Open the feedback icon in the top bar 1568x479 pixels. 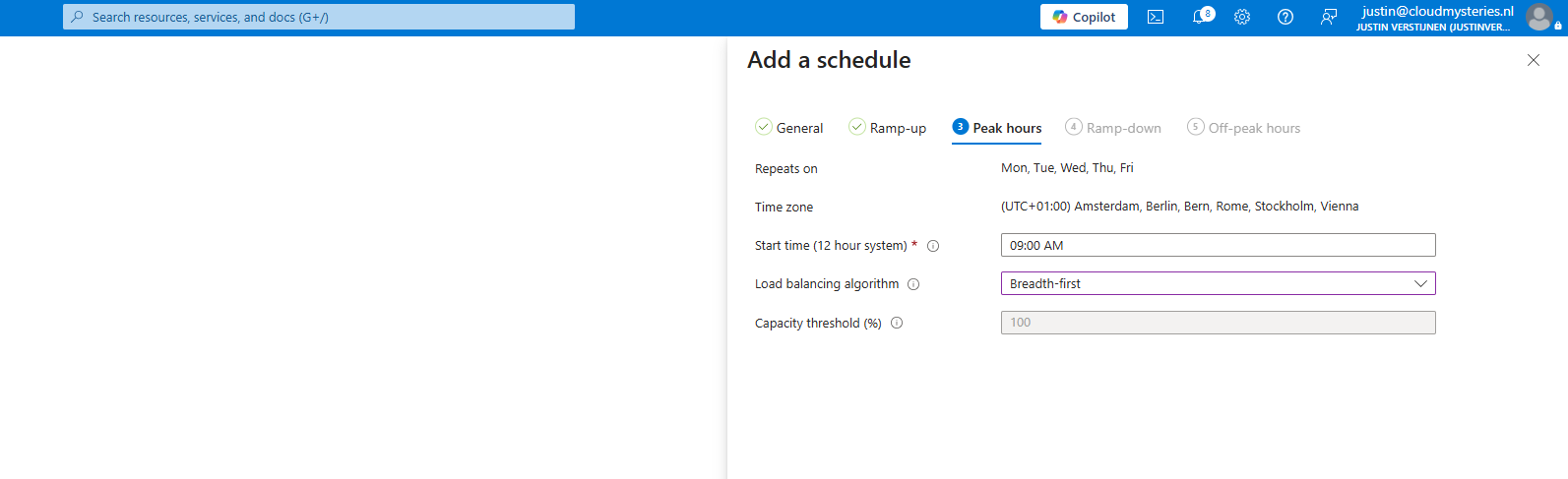1329,17
